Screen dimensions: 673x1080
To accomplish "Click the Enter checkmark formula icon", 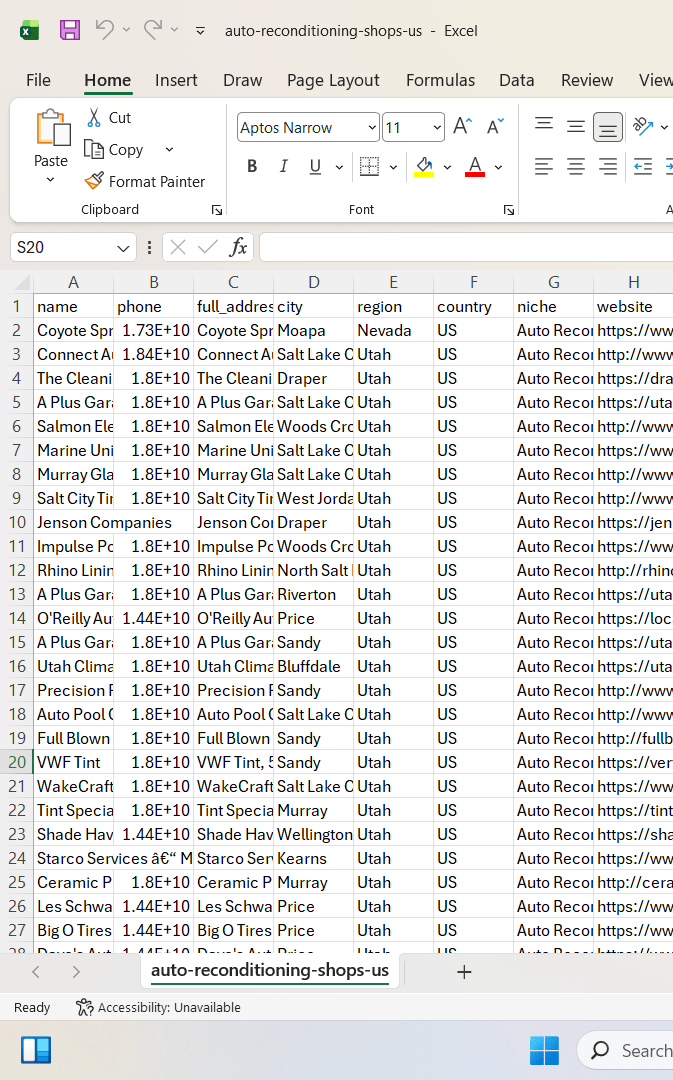I will click(207, 247).
